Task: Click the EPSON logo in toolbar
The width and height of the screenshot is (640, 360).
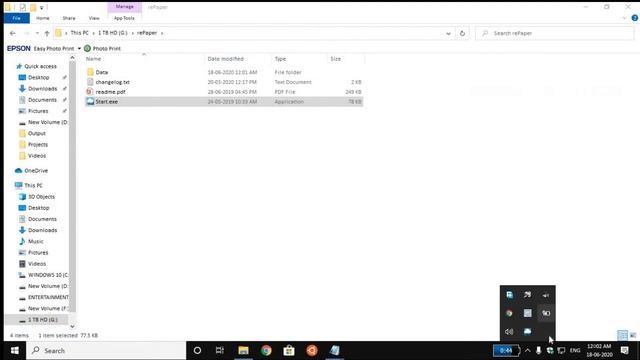Action: point(18,49)
